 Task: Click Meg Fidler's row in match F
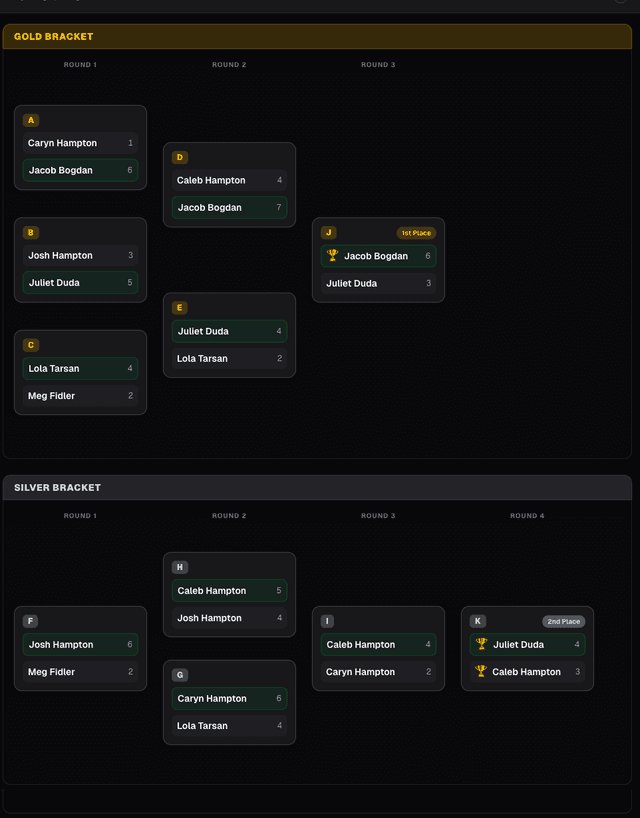(80, 672)
